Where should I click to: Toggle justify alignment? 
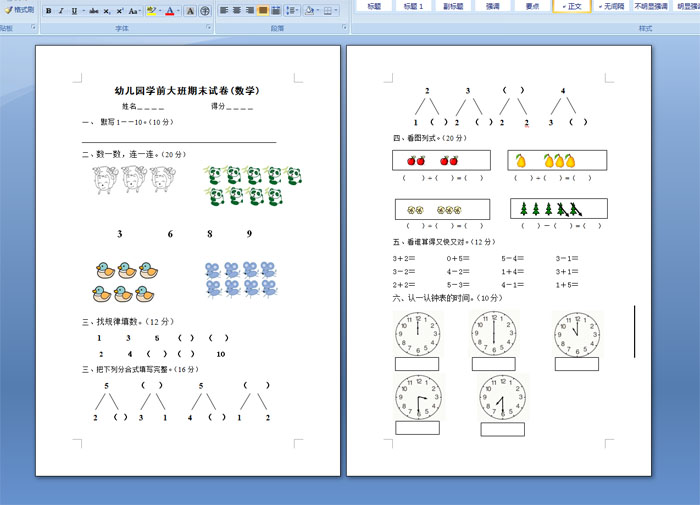pos(263,10)
